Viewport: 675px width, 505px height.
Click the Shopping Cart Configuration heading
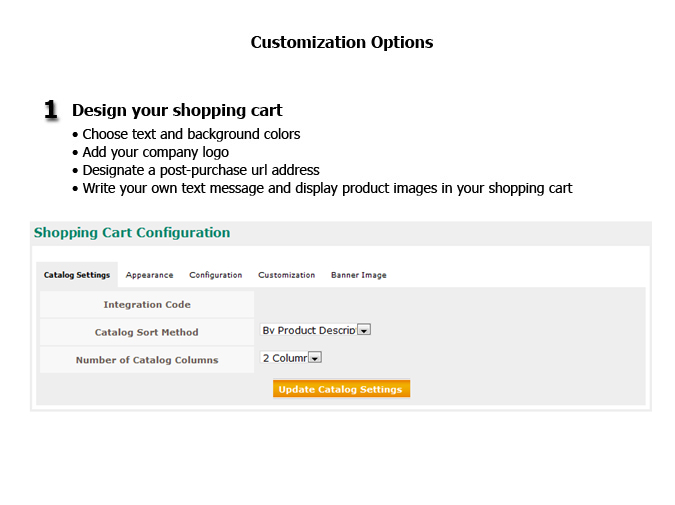pos(132,233)
